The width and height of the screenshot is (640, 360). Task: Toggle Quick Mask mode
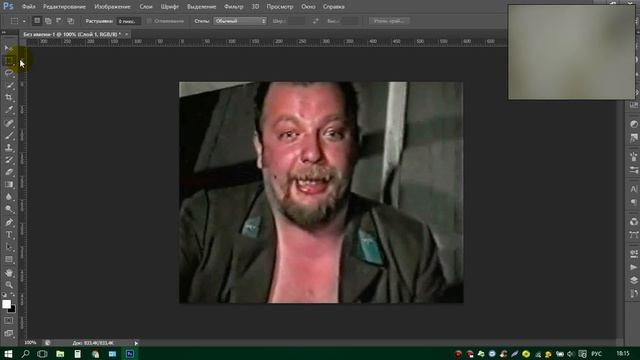click(9, 321)
